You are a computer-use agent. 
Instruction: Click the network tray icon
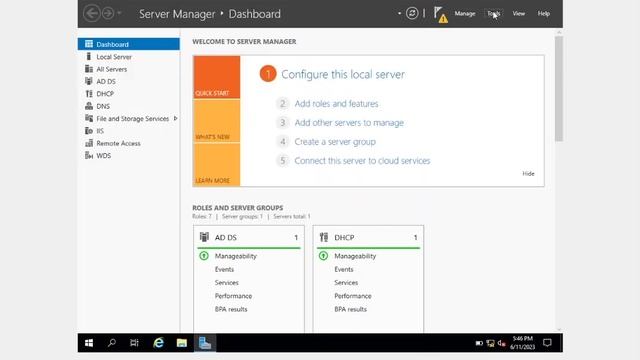point(491,343)
